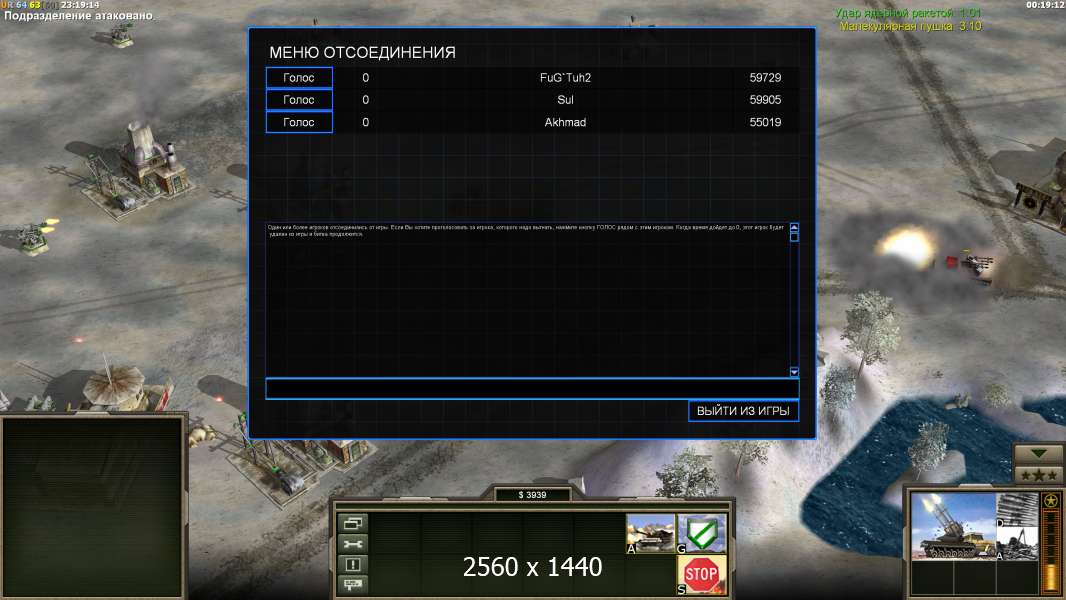Screen dimensions: 1066x600
Task: Click player name Sul
Action: [x=565, y=100]
